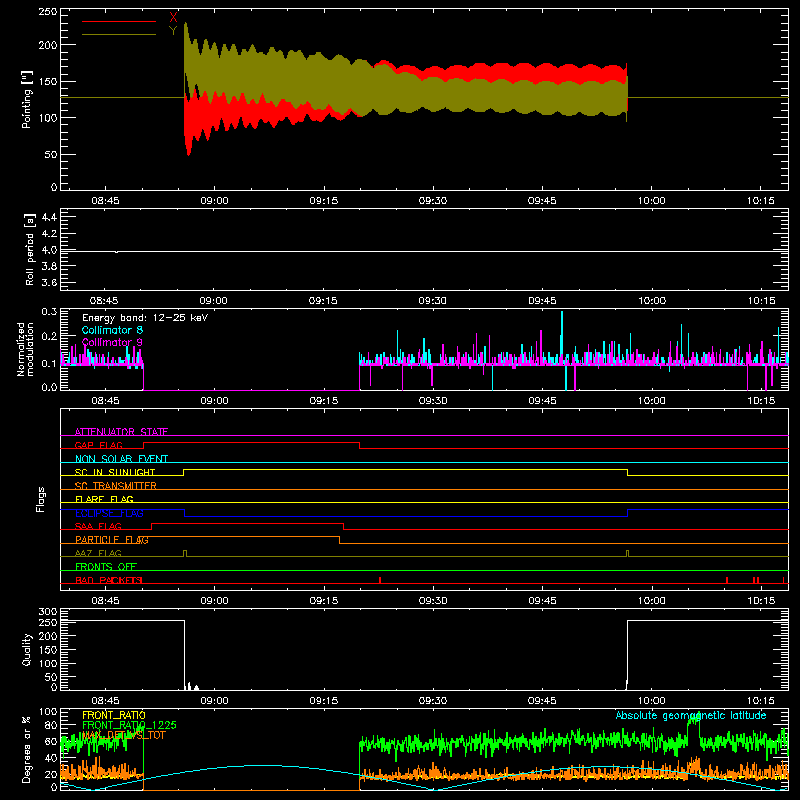This screenshot has height=800, width=800.
Task: Select the FLARE_FLAG label
Action: [x=104, y=499]
